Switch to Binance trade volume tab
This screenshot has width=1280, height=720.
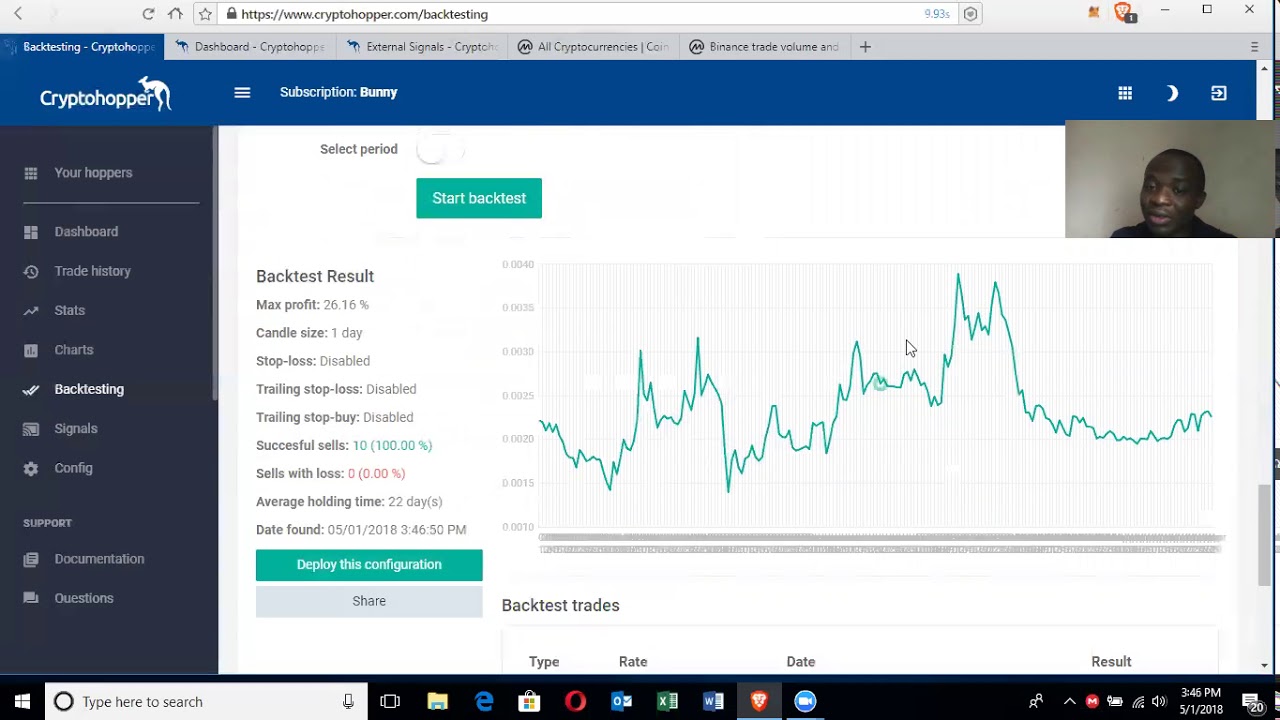pos(765,47)
